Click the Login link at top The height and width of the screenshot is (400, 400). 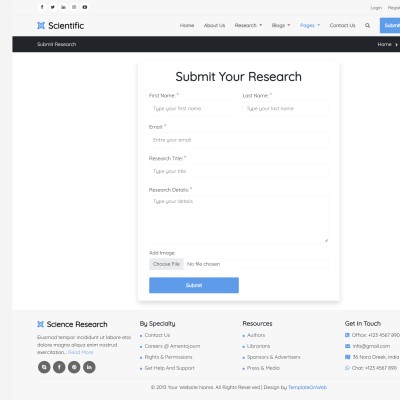click(x=376, y=8)
